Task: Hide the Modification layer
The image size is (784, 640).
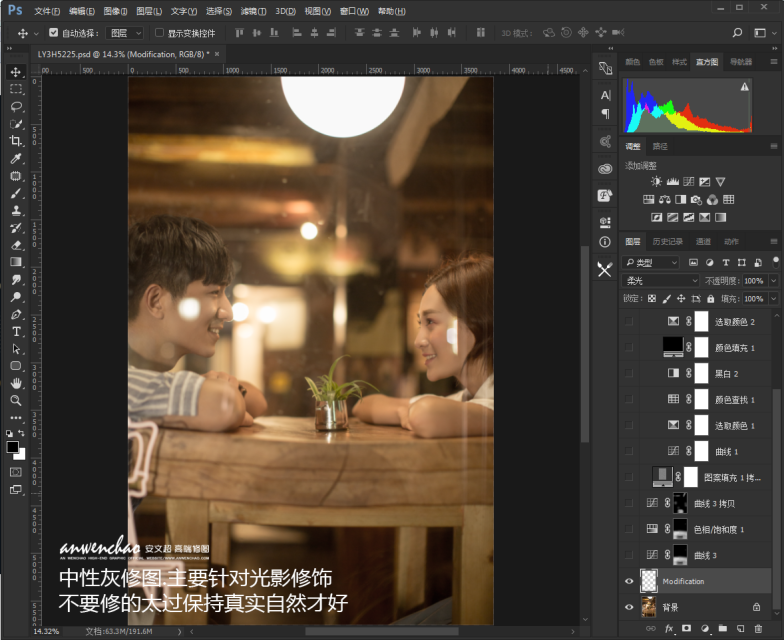Action: (629, 581)
